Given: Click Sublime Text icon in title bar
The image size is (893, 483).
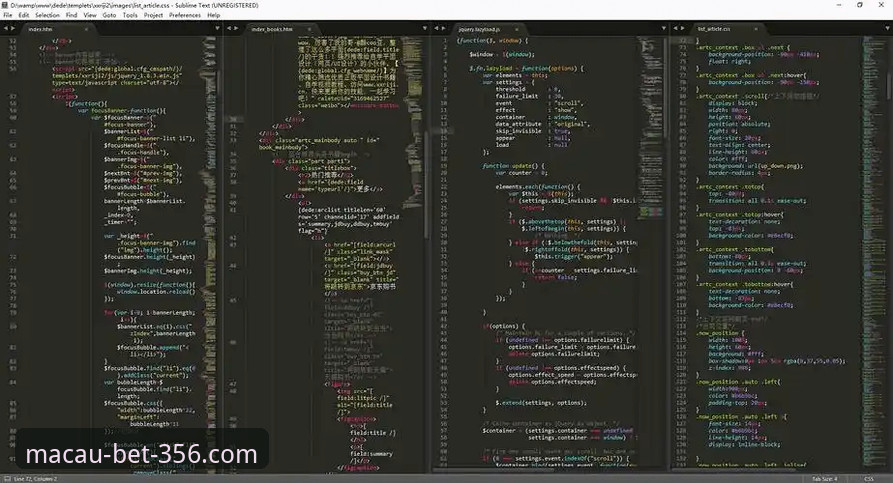Looking at the screenshot, I should point(6,5).
